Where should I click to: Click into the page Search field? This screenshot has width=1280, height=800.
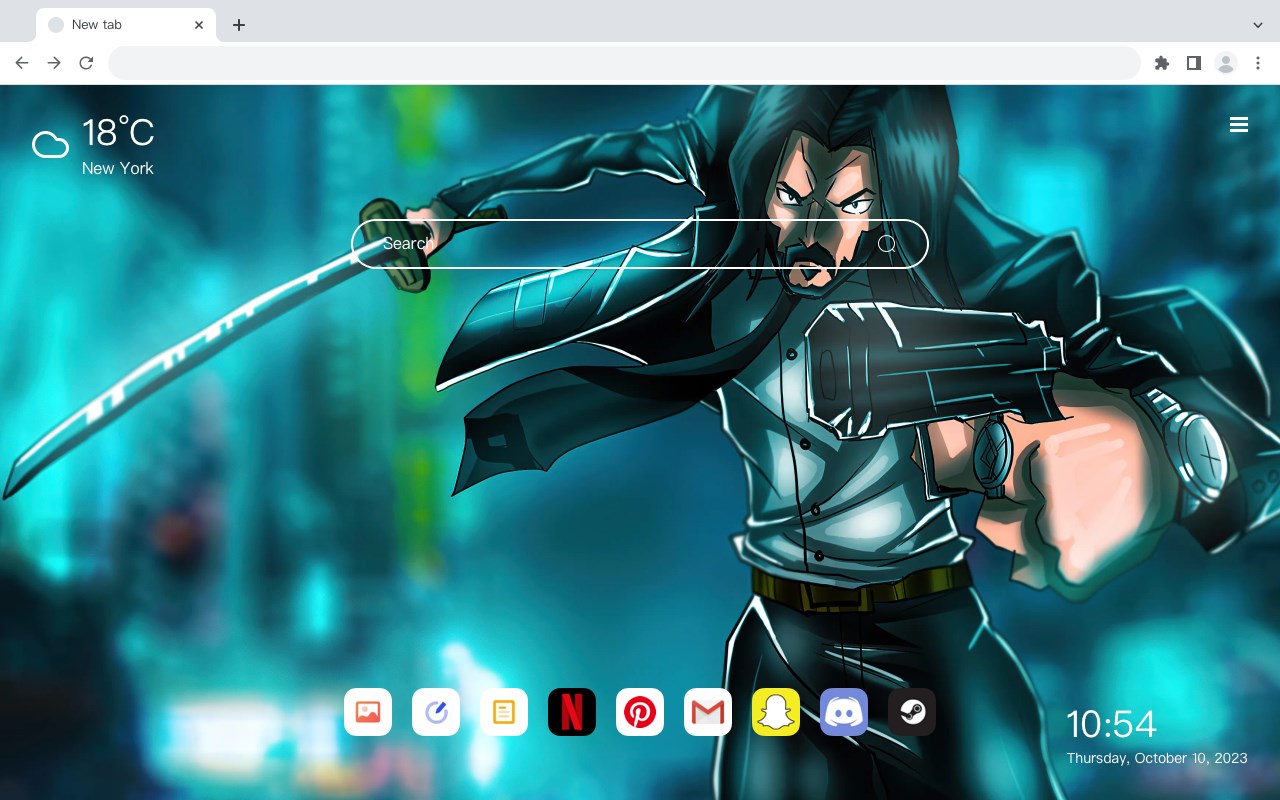[640, 244]
